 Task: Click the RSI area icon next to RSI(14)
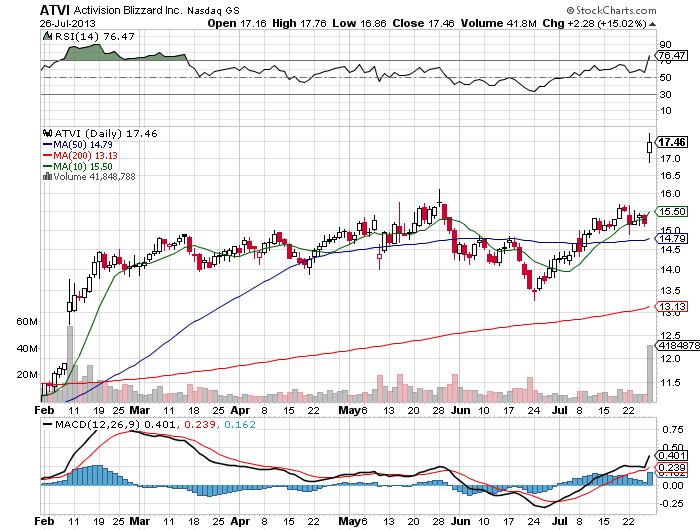pyautogui.click(x=48, y=36)
